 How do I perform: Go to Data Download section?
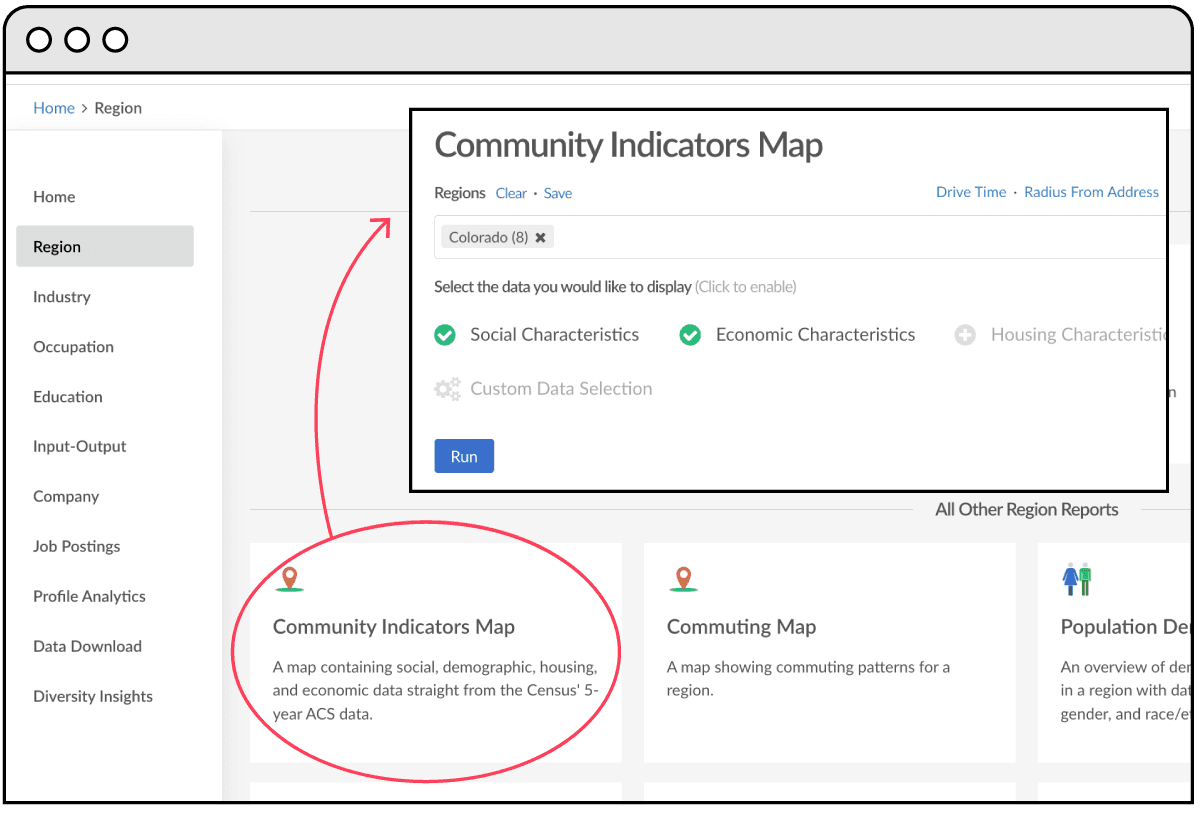click(x=87, y=646)
